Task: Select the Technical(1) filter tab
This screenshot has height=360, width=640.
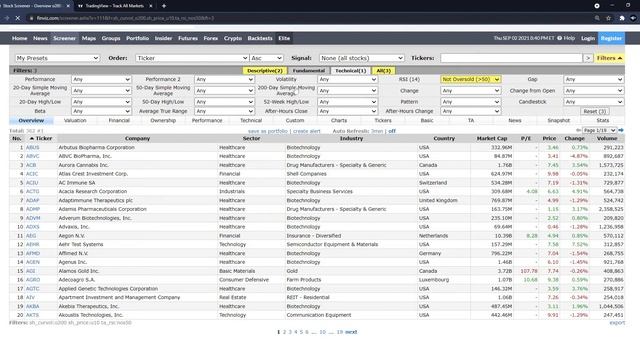Action: 350,71
